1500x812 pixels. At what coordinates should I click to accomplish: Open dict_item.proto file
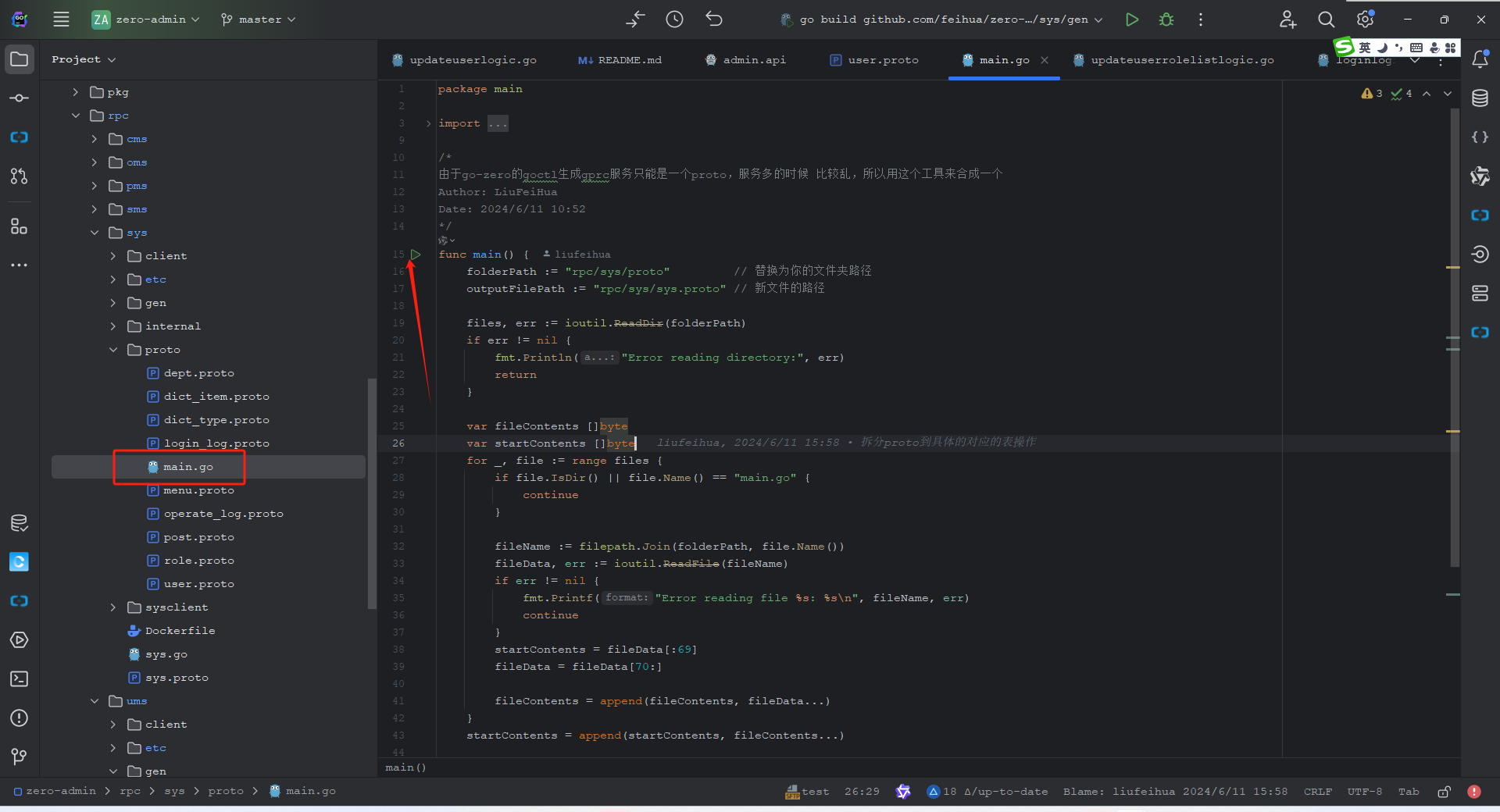click(x=216, y=397)
